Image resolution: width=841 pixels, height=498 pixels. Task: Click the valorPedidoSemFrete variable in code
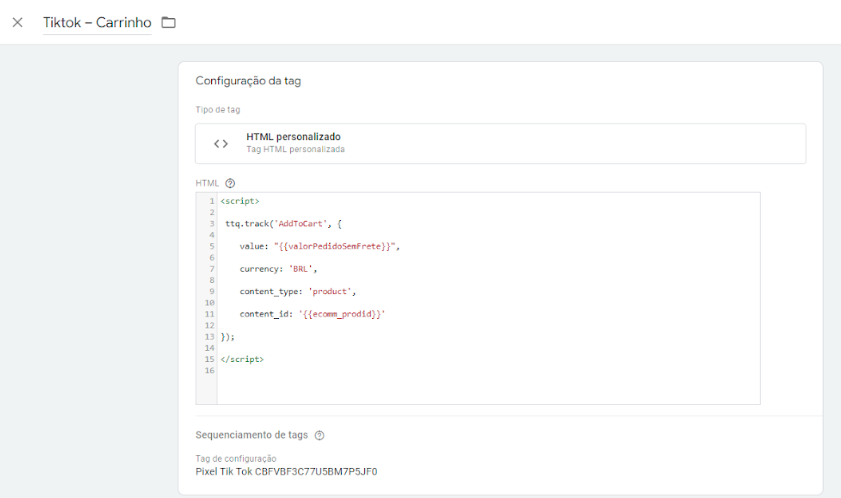337,246
